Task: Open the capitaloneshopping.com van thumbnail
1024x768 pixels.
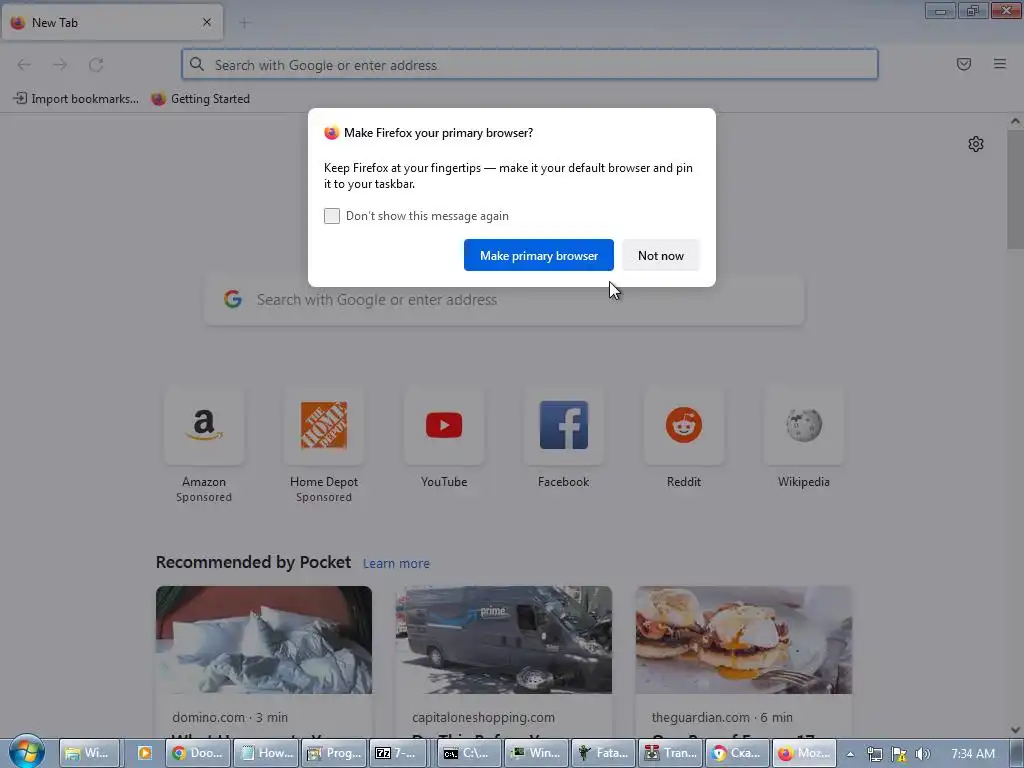Action: [504, 640]
